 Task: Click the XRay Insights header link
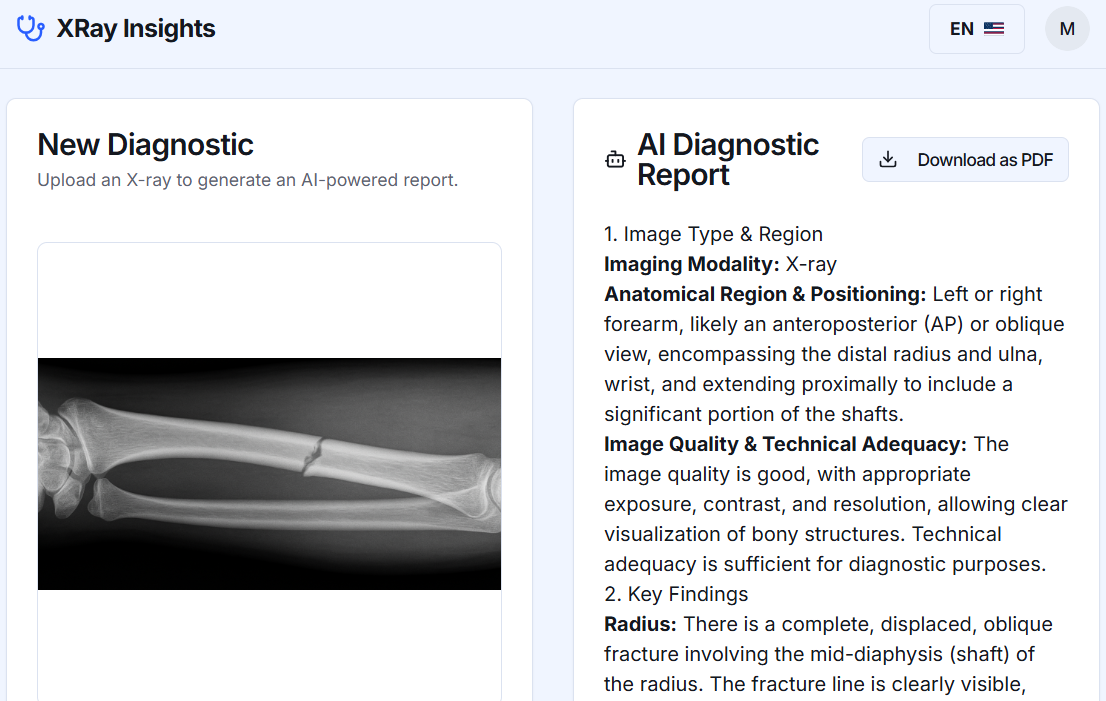pos(137,28)
